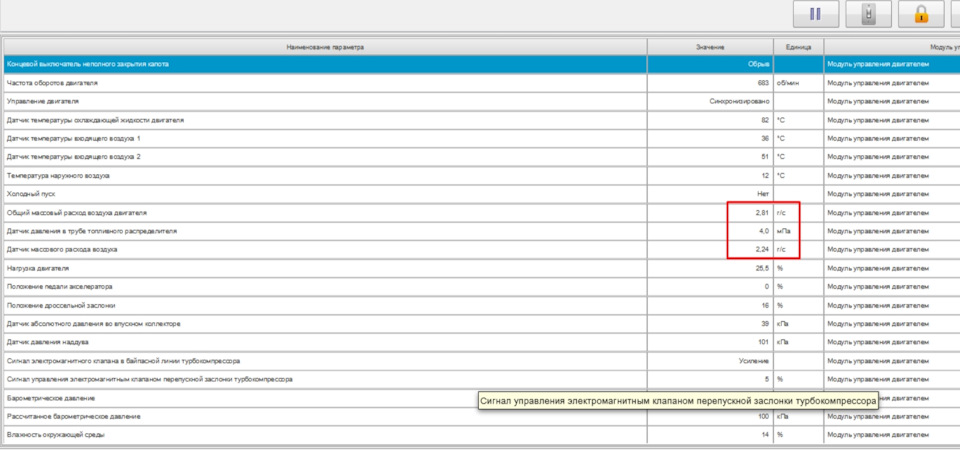Viewport: 960px width, 450px height.
Task: Click the throttle position value 16
Action: (765, 305)
